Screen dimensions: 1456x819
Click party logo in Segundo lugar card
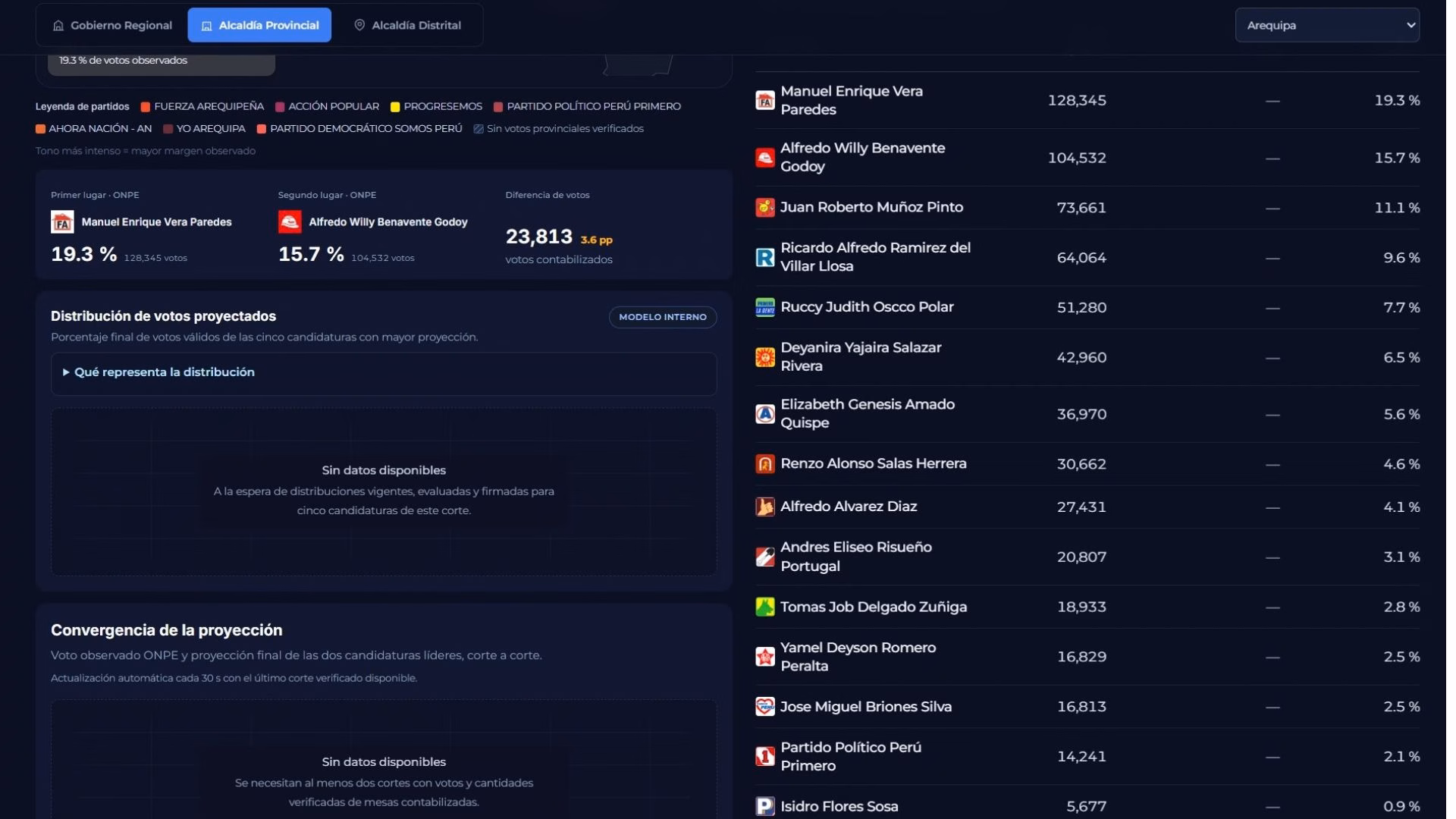[290, 222]
